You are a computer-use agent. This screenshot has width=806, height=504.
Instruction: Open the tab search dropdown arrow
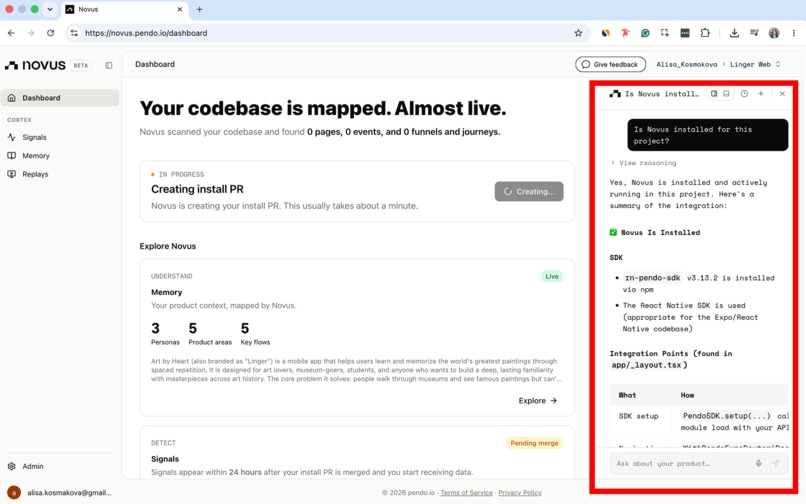(50, 9)
